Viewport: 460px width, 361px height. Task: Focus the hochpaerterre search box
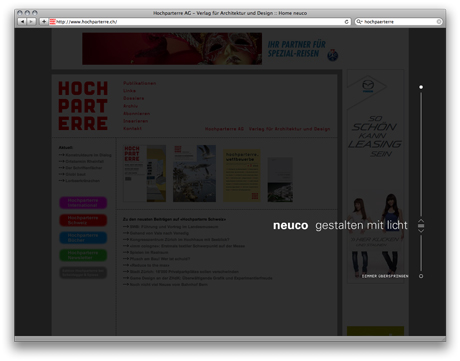coord(399,22)
